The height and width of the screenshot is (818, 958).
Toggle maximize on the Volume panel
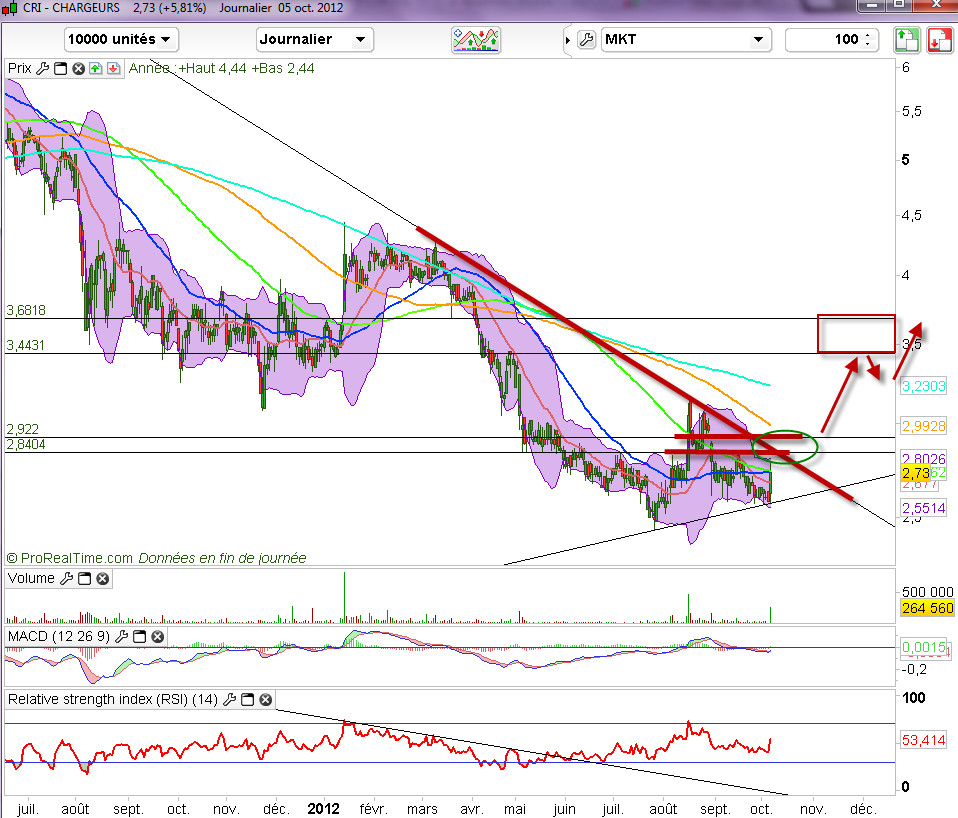pyautogui.click(x=86, y=579)
